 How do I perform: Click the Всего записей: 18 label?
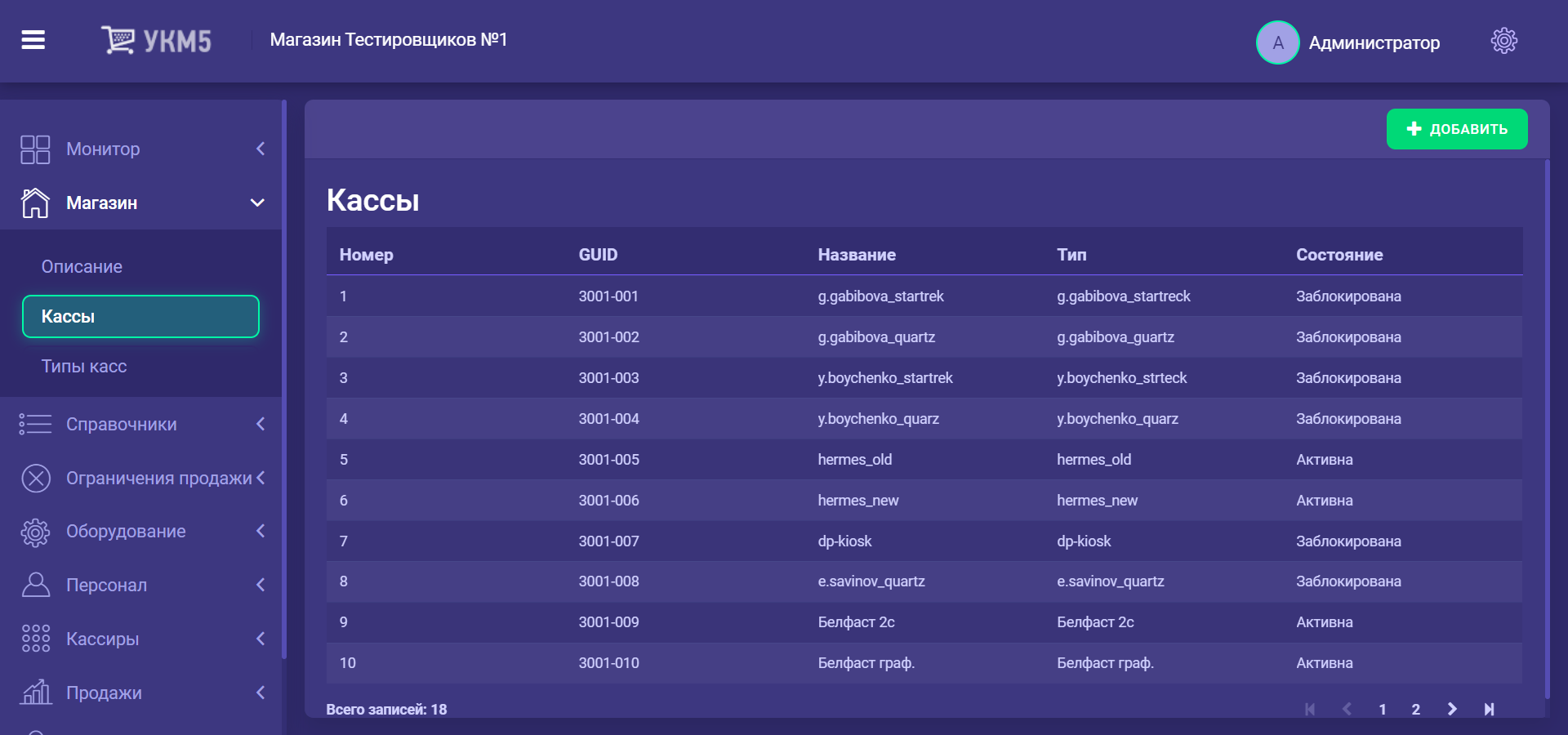pyautogui.click(x=386, y=710)
